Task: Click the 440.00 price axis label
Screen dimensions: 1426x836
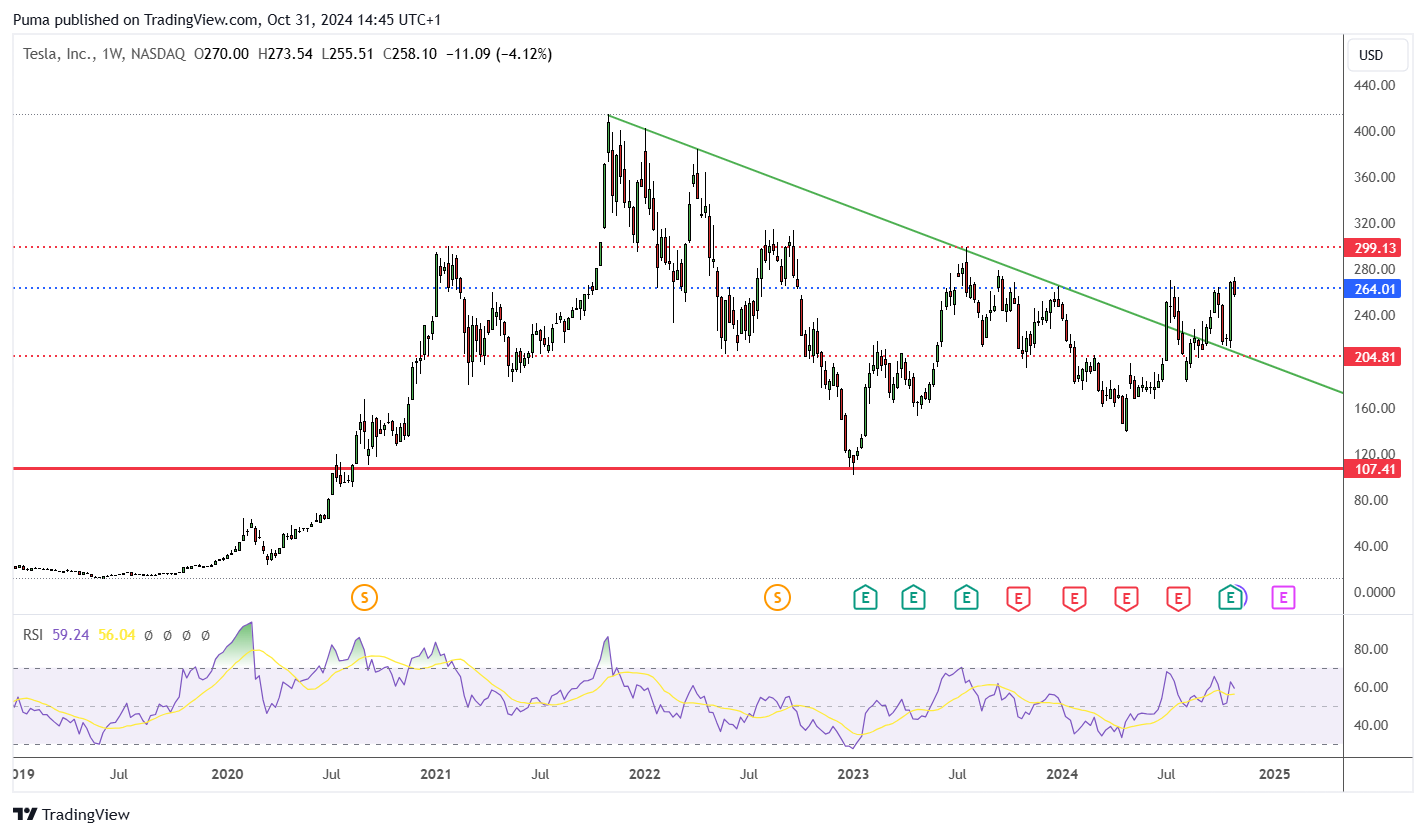Action: (1375, 85)
